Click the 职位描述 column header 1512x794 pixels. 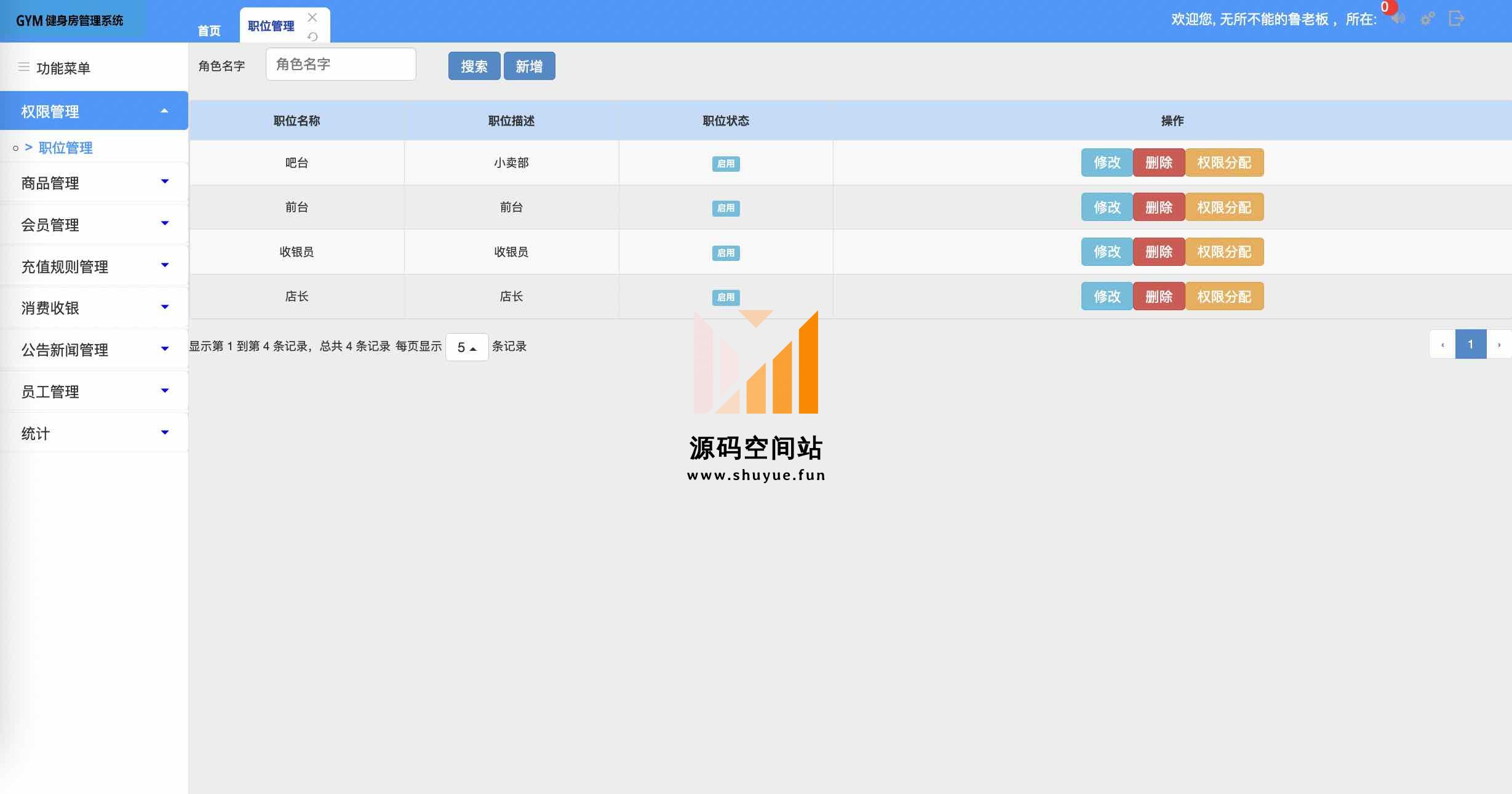click(x=511, y=121)
